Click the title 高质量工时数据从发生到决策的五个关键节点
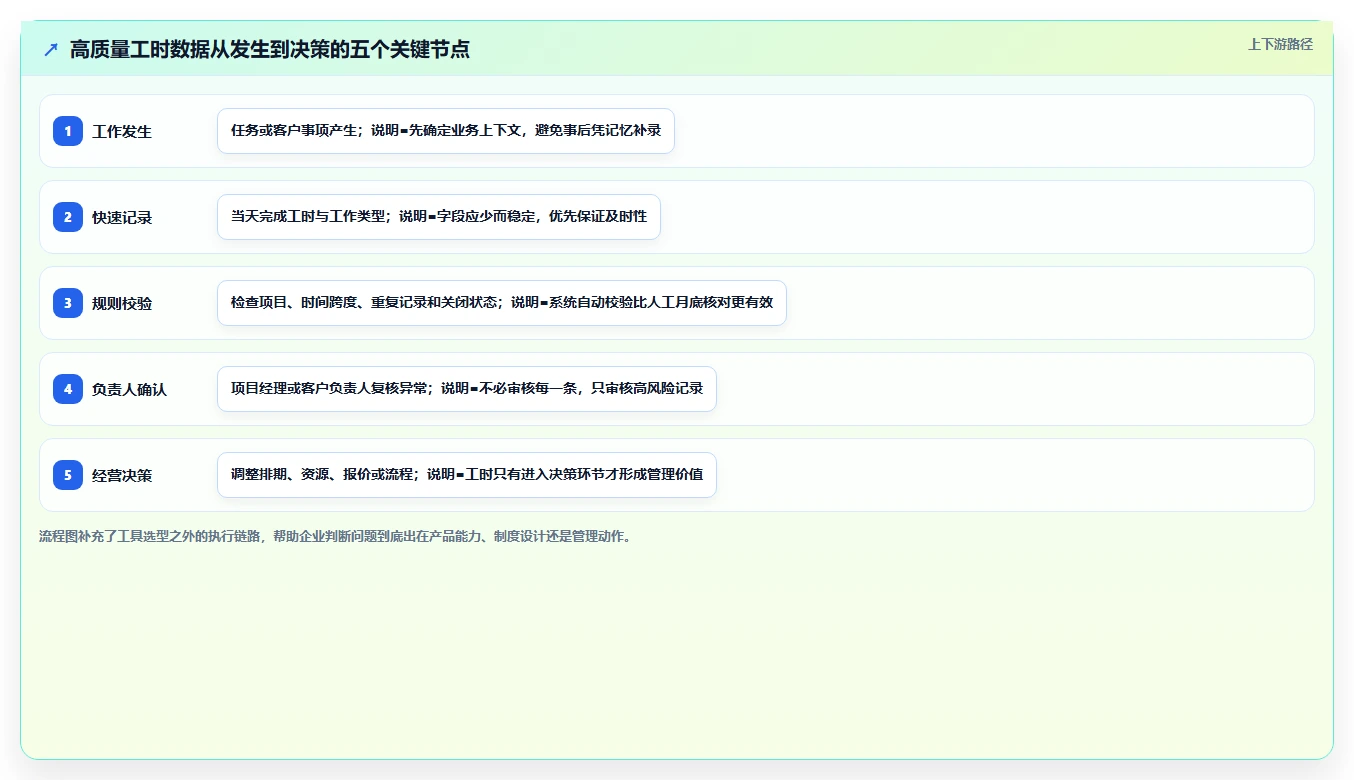 [x=270, y=49]
